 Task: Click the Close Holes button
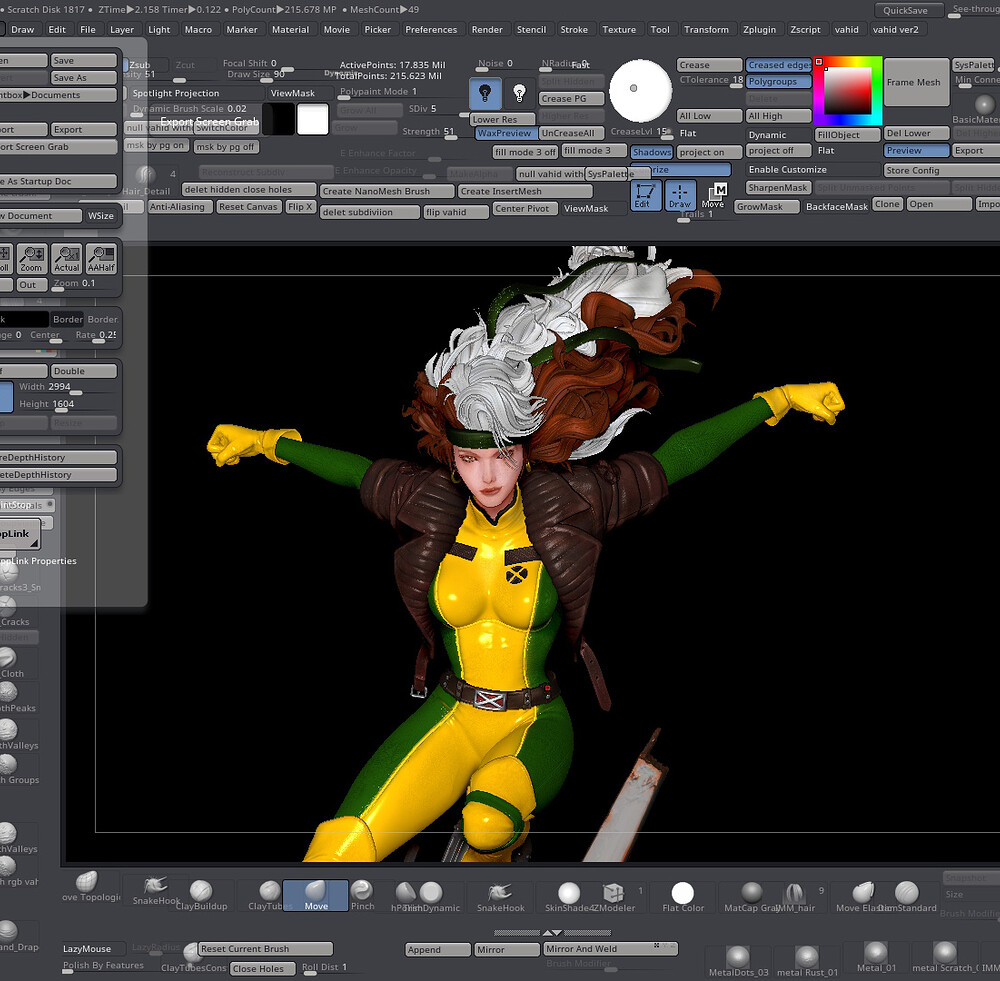pos(263,968)
